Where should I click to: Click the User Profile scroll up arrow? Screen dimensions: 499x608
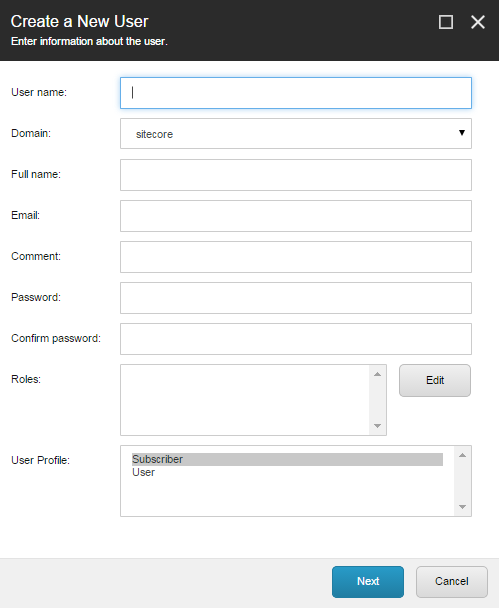pos(462,455)
